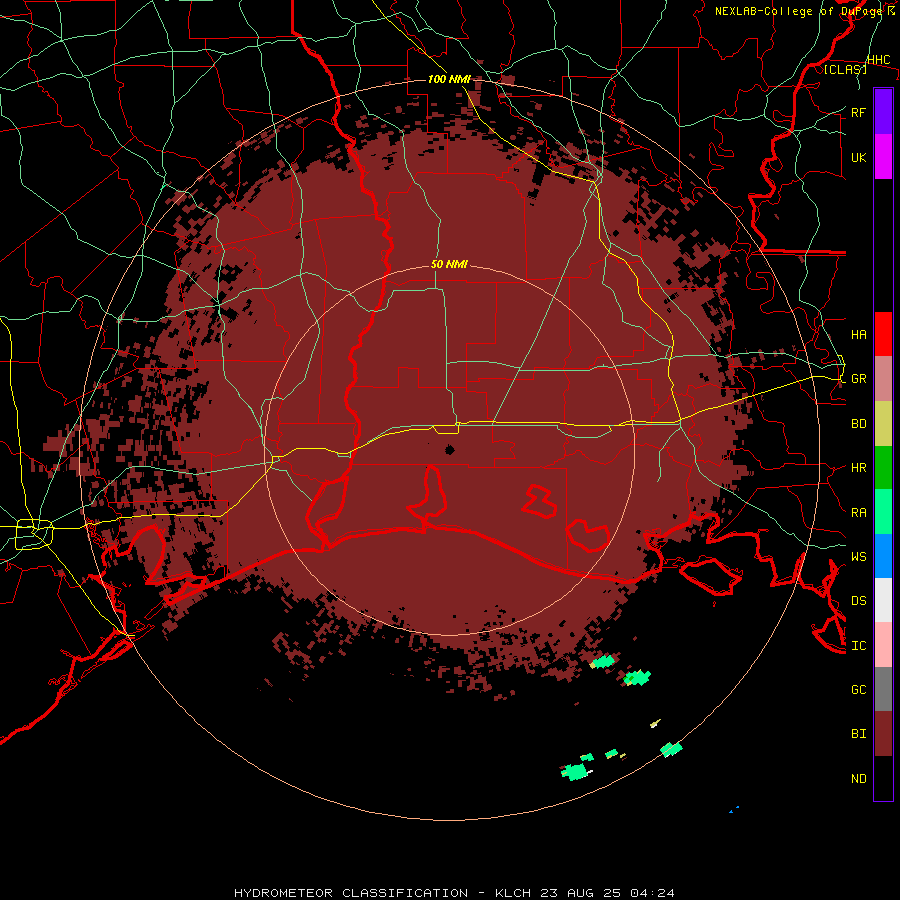The height and width of the screenshot is (900, 900).
Task: Select the red HA legend swatch
Action: (x=883, y=334)
